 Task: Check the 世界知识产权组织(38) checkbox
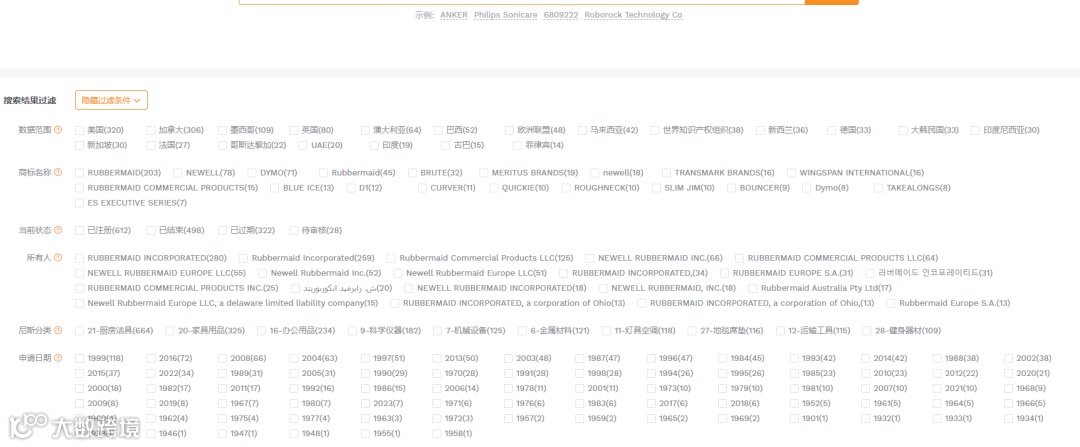pyautogui.click(x=655, y=130)
